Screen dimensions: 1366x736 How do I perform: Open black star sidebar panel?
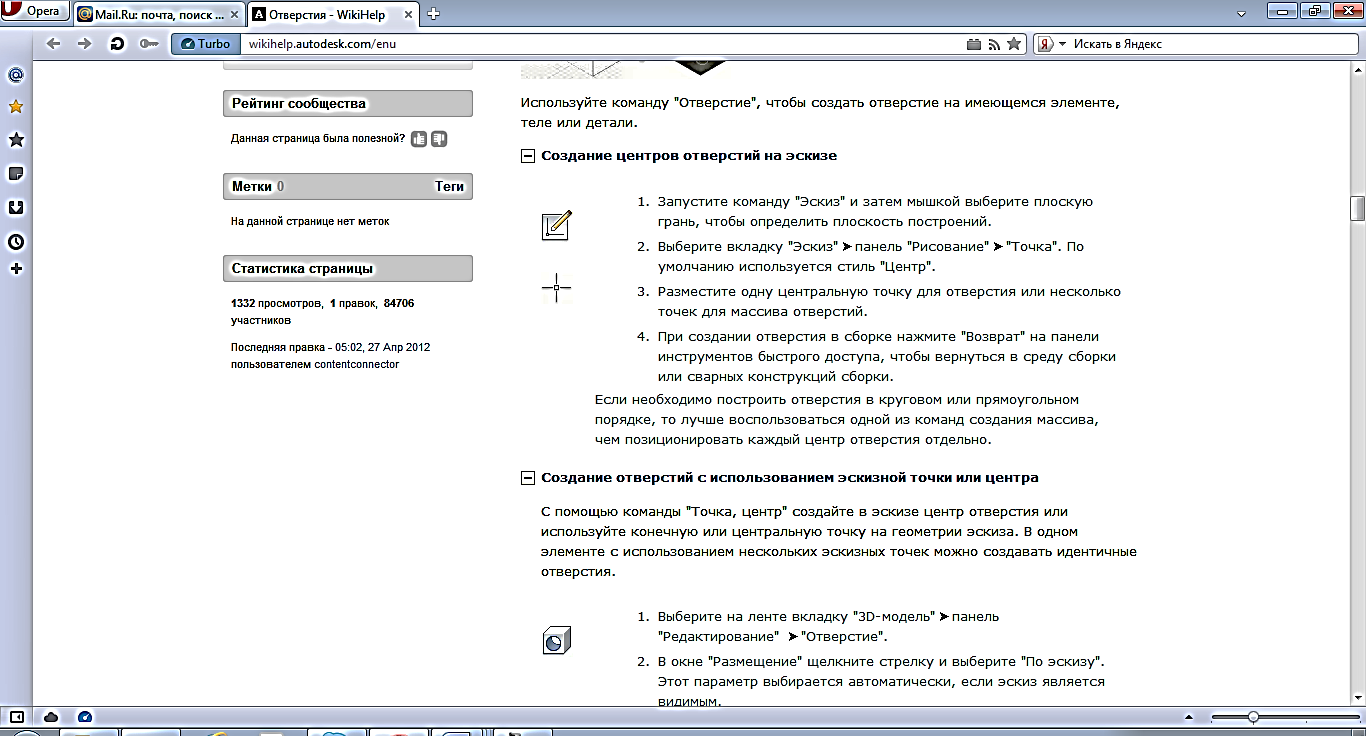coord(15,140)
